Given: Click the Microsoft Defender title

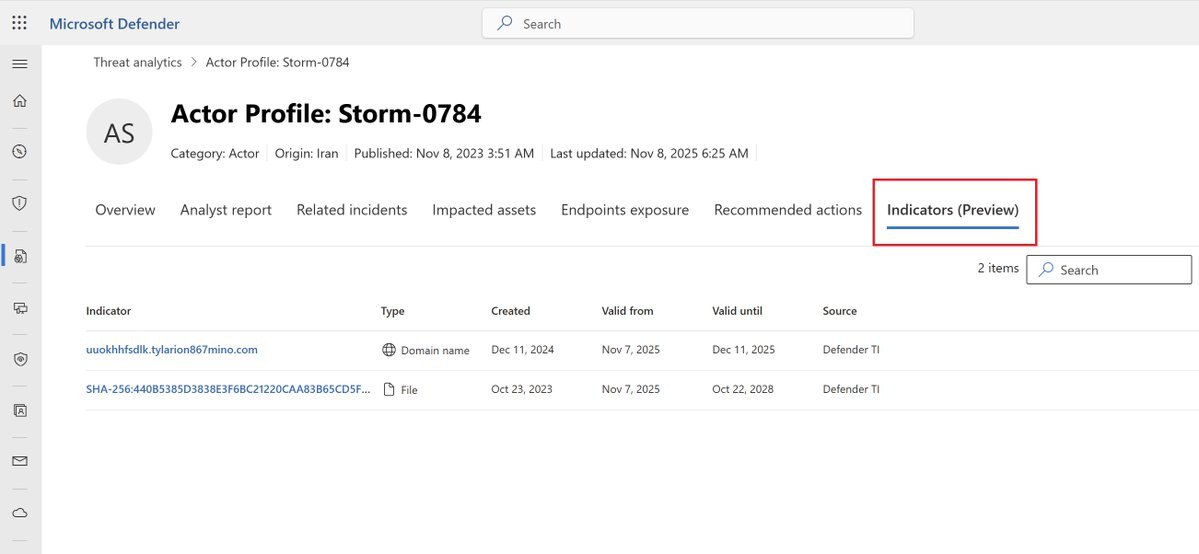Looking at the screenshot, I should [x=115, y=24].
